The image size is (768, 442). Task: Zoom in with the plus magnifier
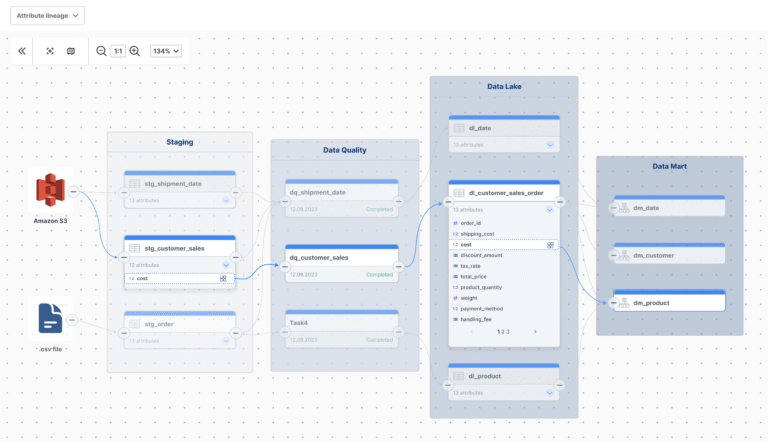tap(135, 51)
